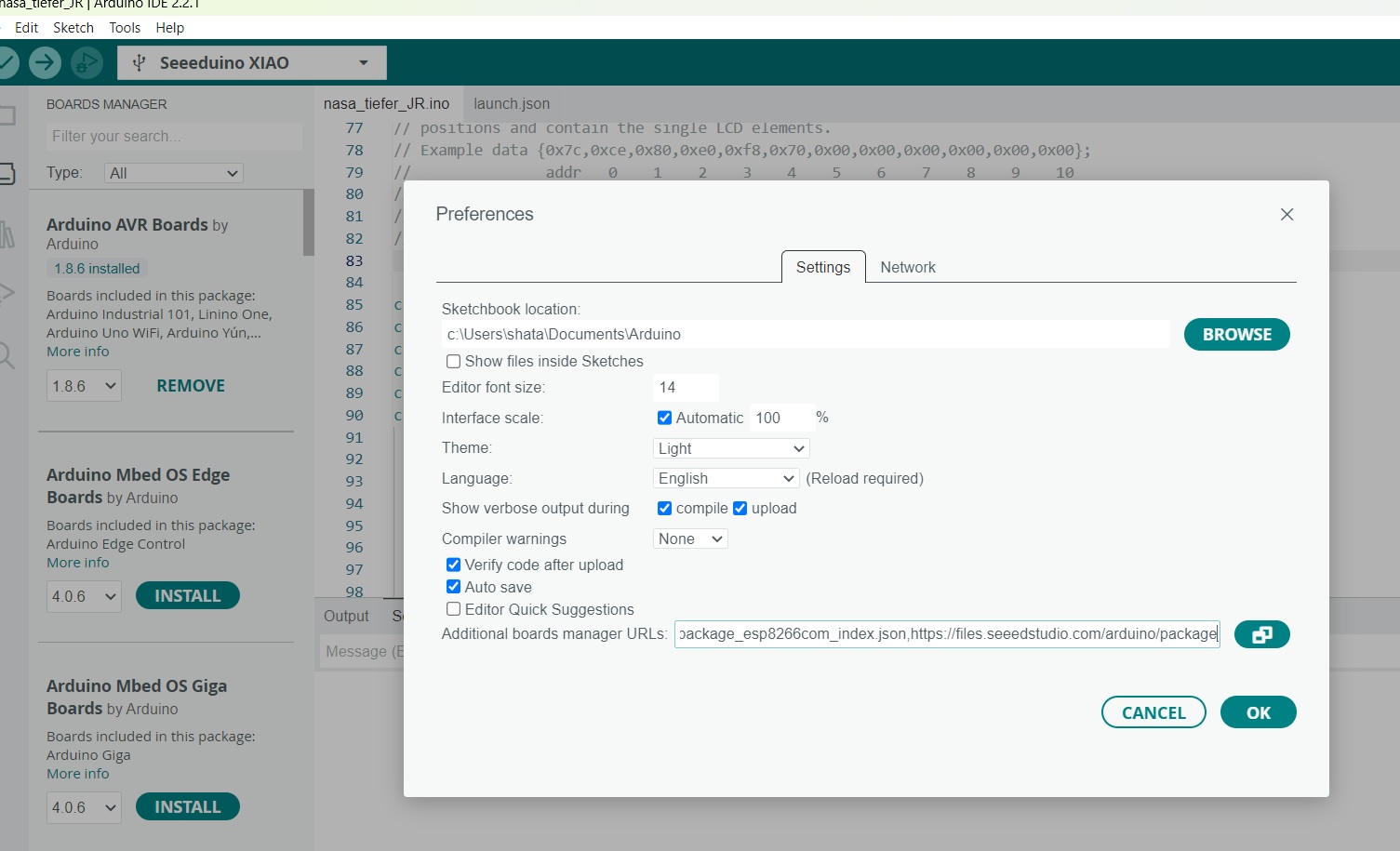Open the Tools menu

tap(125, 28)
